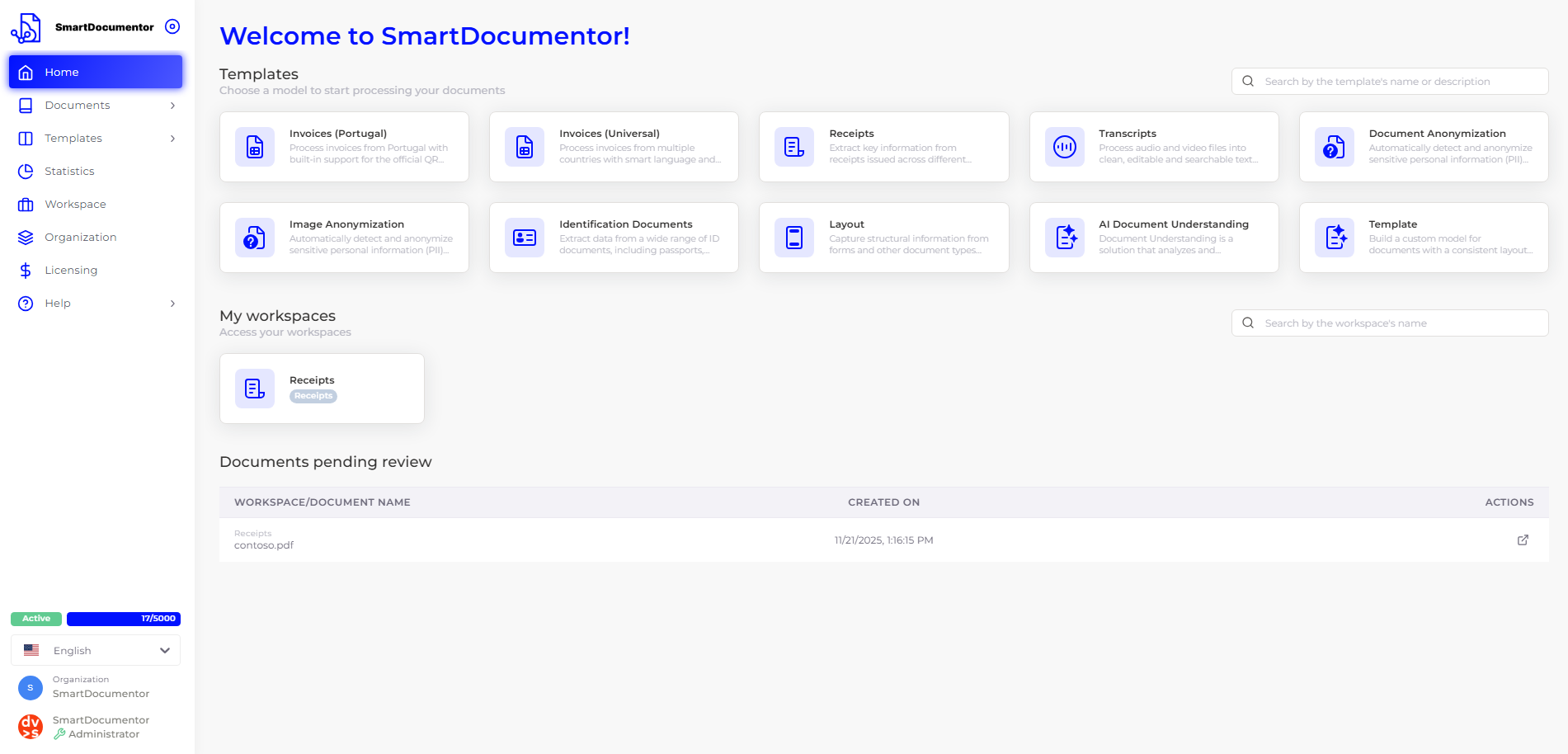Open contoso.pdf using the external link icon

[1523, 540]
